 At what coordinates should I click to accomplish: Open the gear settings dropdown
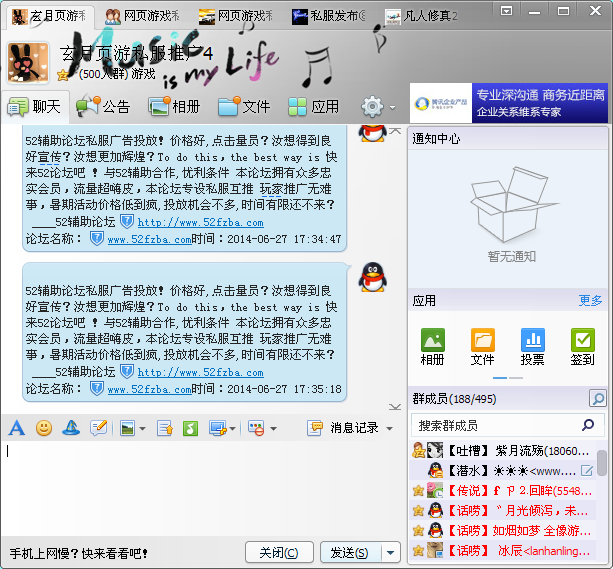tap(378, 106)
